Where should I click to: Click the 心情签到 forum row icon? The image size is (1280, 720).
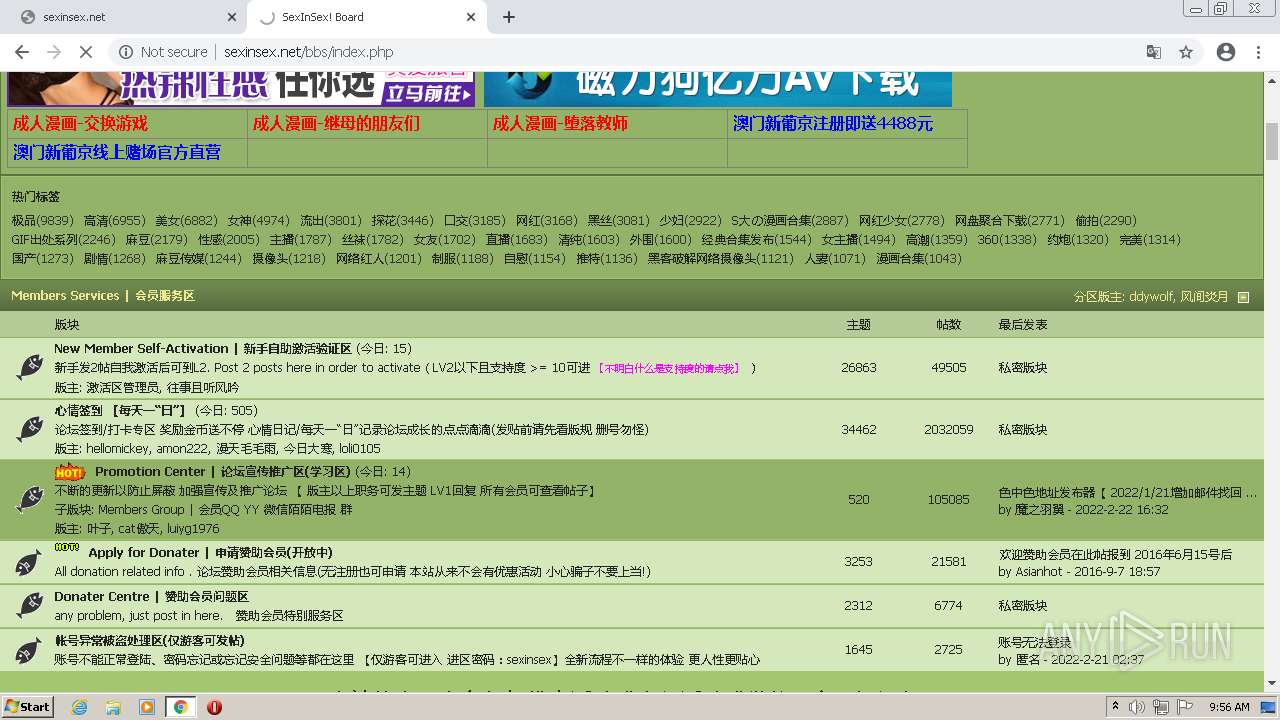(29, 429)
